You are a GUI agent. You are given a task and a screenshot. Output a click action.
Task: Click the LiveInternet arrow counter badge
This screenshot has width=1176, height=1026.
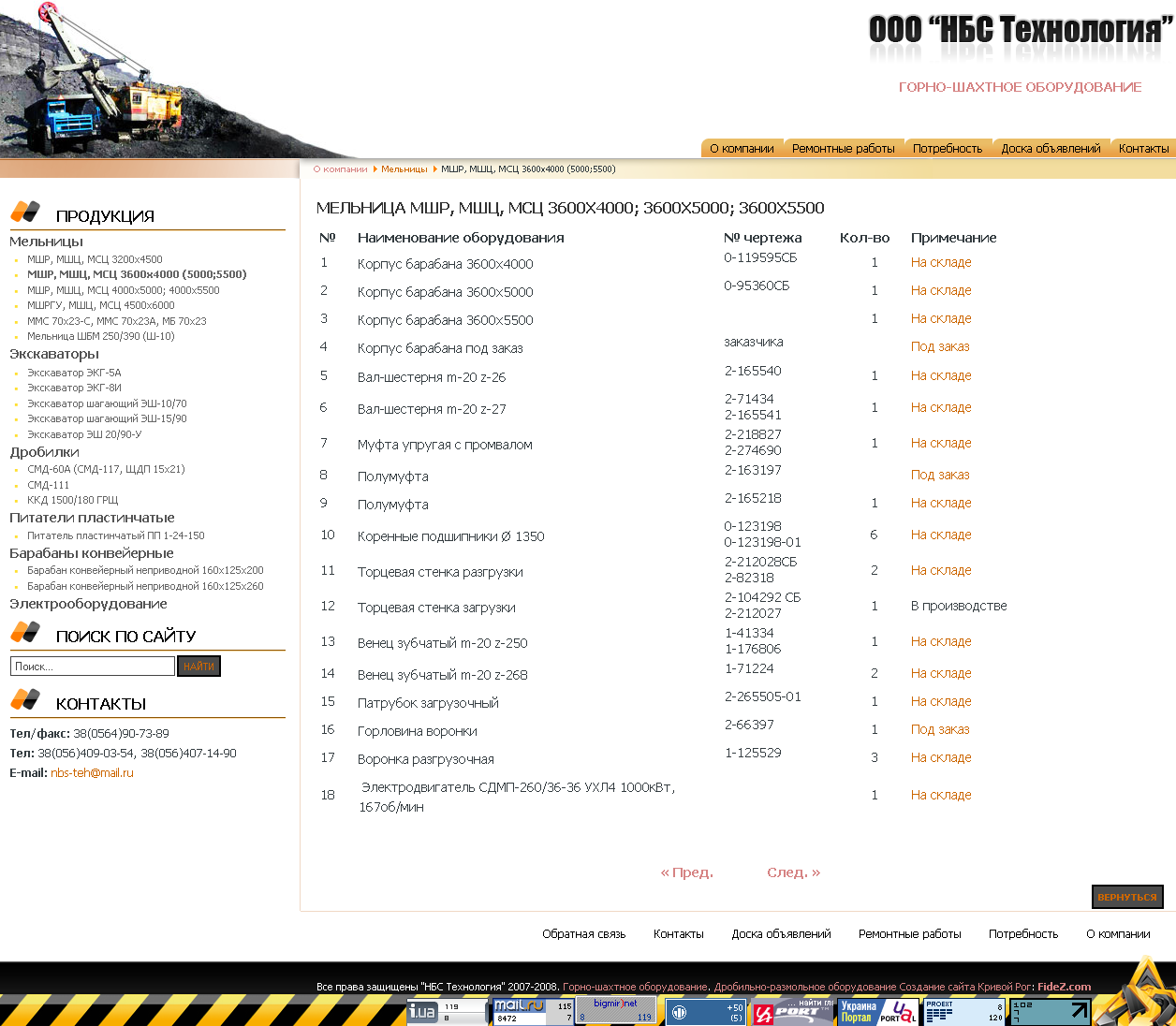coord(1051,1012)
